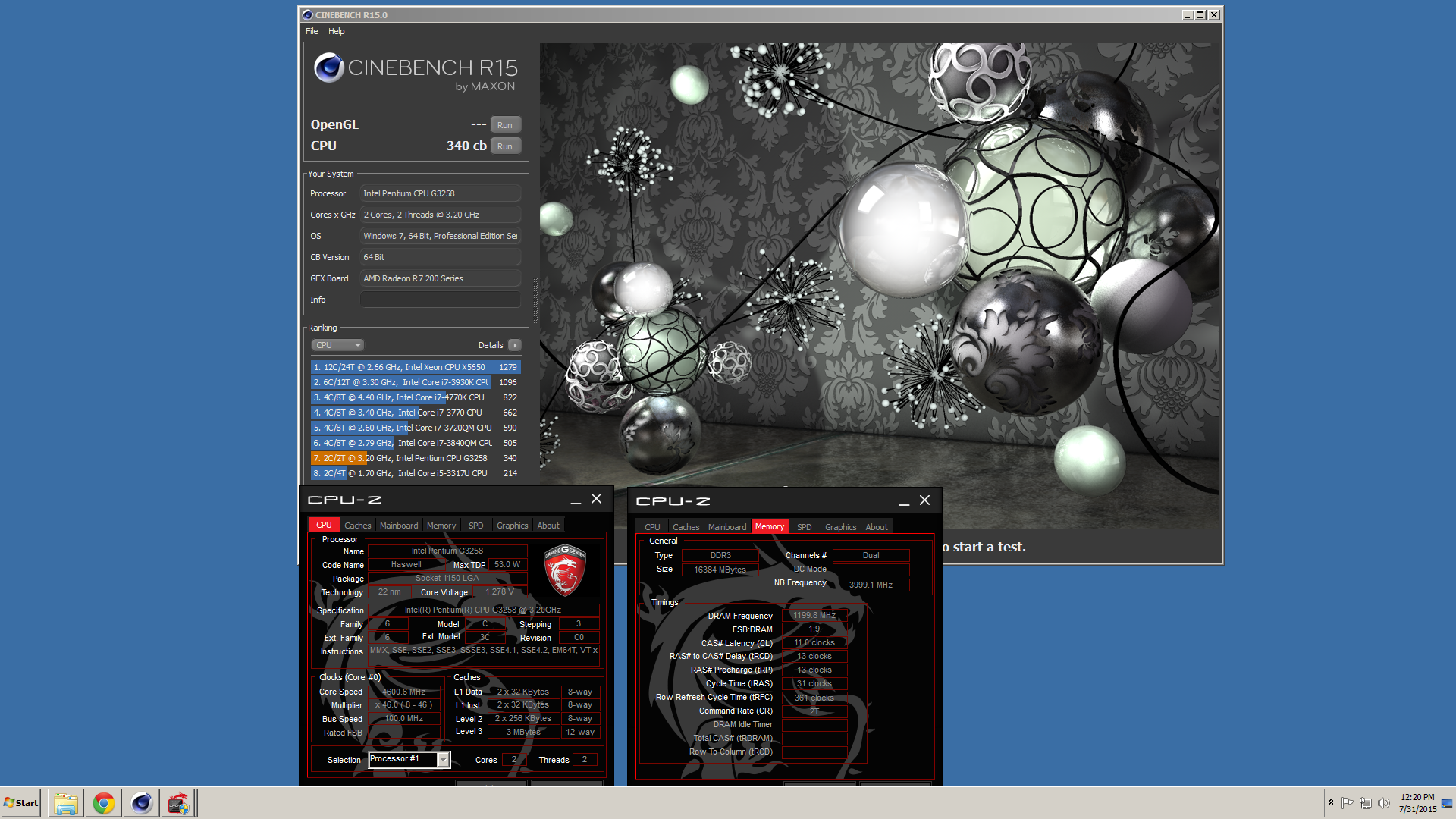Click the MSI Gaming G Series dragon logo
The width and height of the screenshot is (1456, 819).
565,570
